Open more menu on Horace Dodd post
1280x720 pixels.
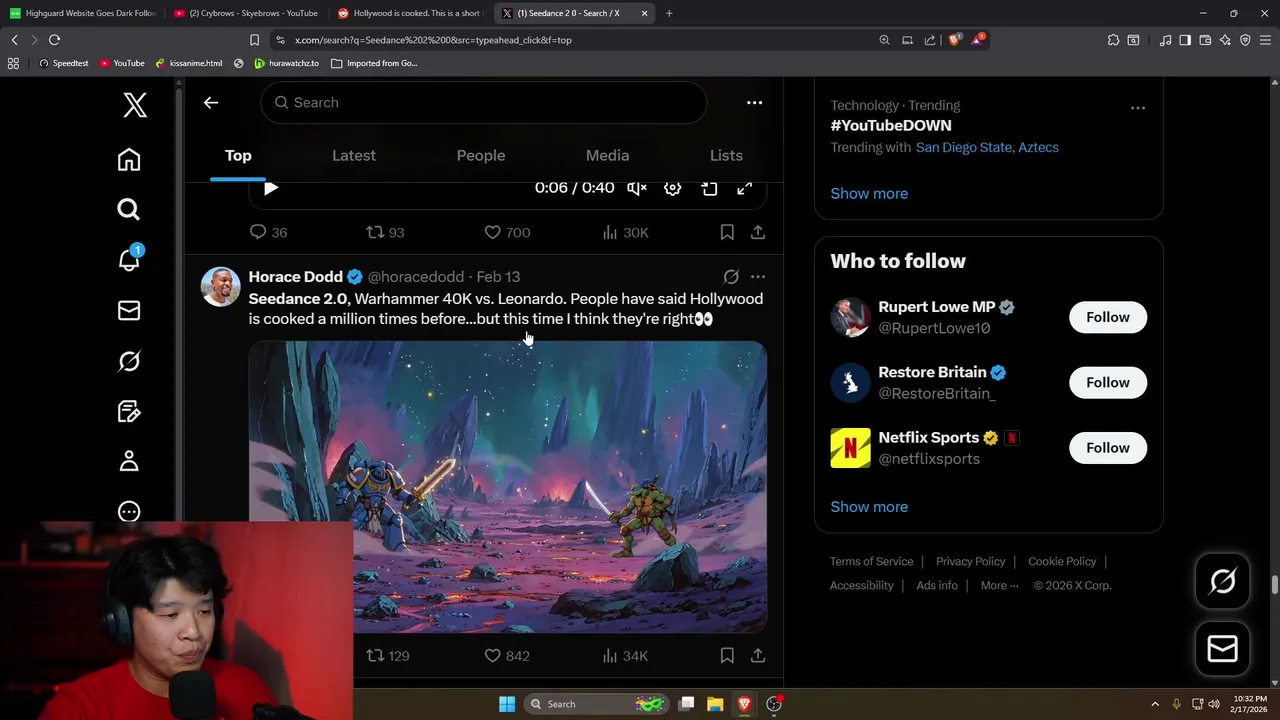tap(758, 277)
